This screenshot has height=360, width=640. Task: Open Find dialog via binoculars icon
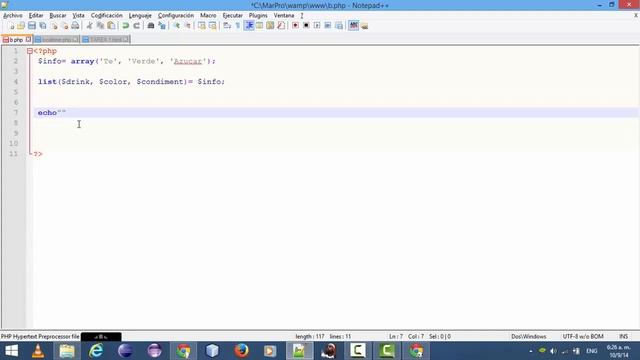coord(151,26)
